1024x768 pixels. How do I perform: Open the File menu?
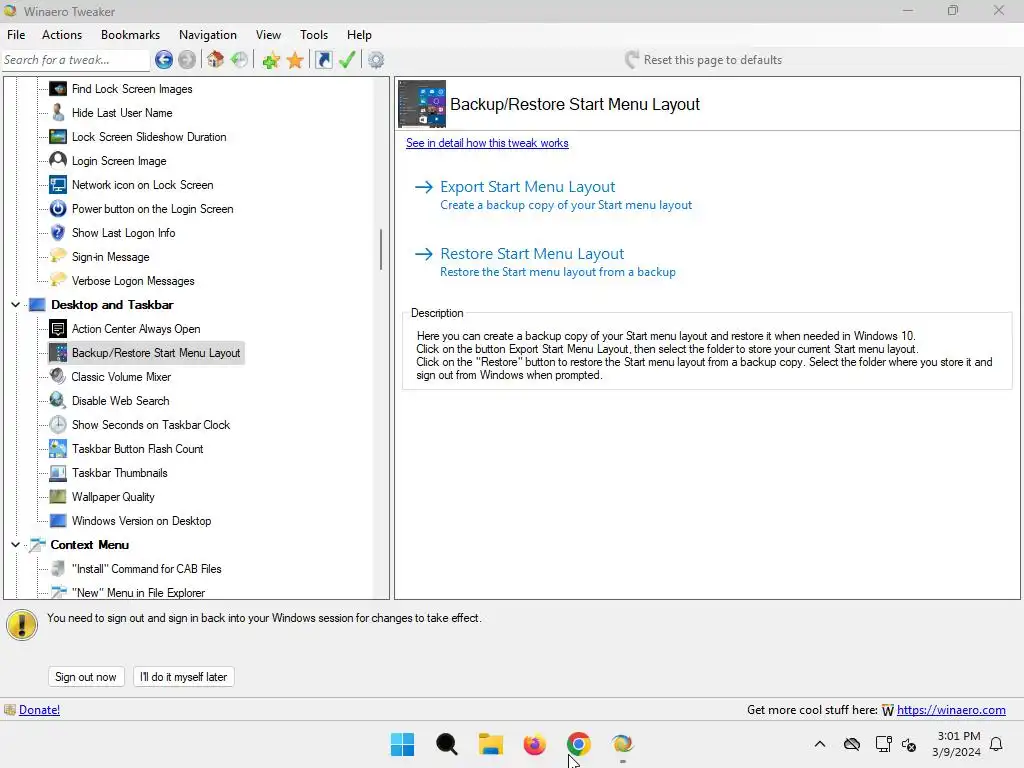tap(16, 35)
